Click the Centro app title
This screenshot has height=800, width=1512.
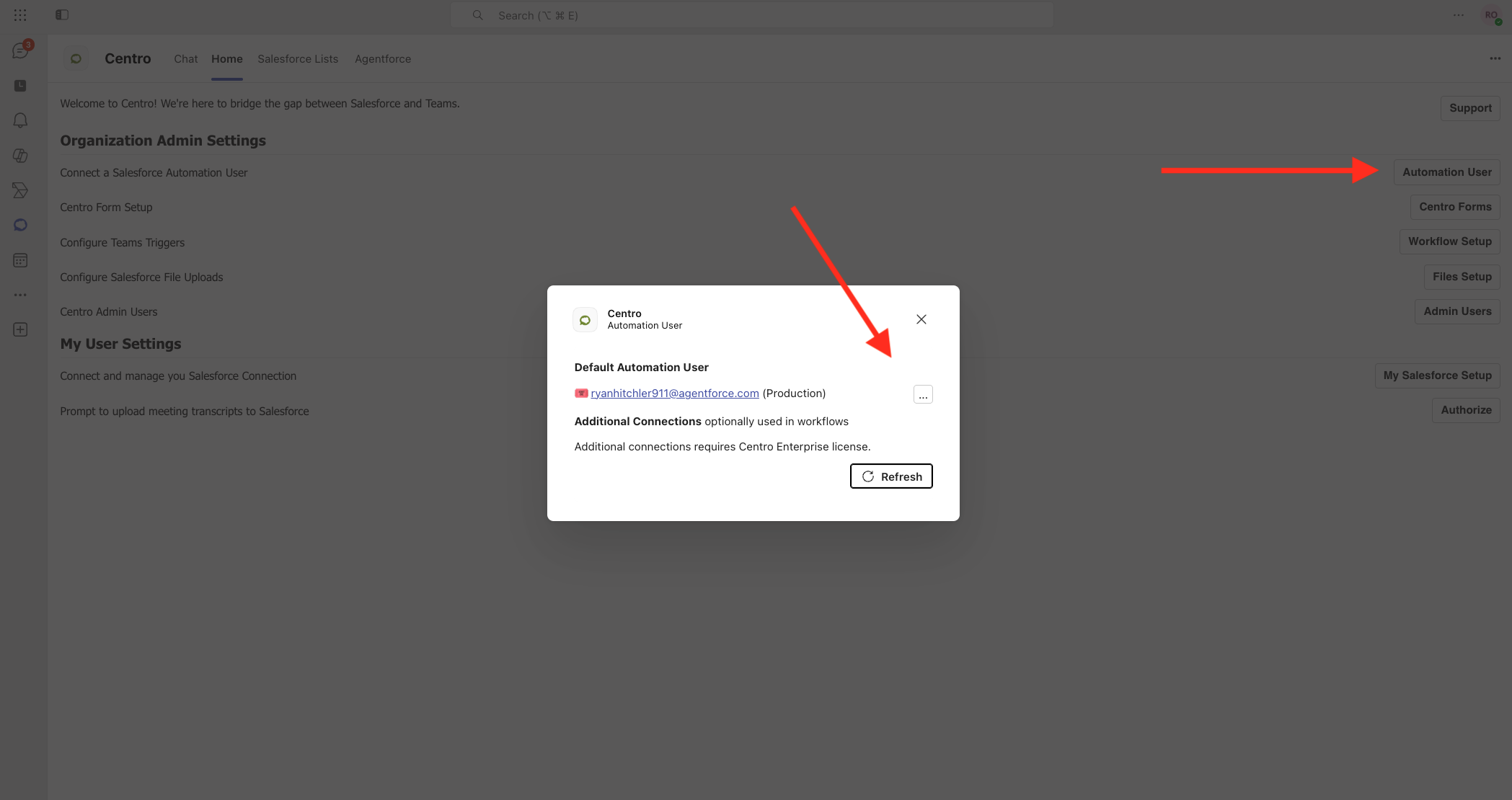pos(128,58)
